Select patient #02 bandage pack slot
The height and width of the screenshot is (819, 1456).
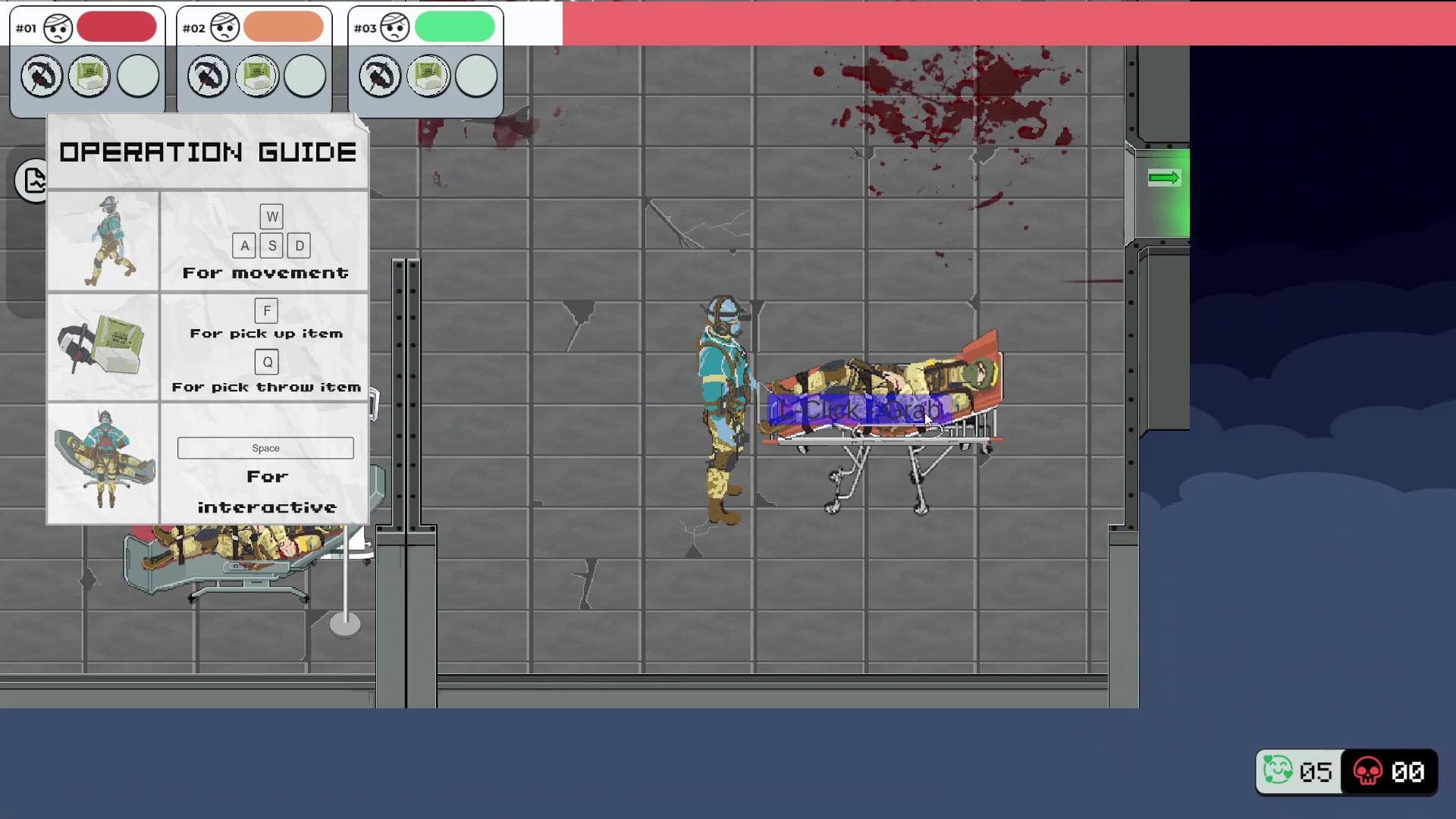[x=257, y=76]
